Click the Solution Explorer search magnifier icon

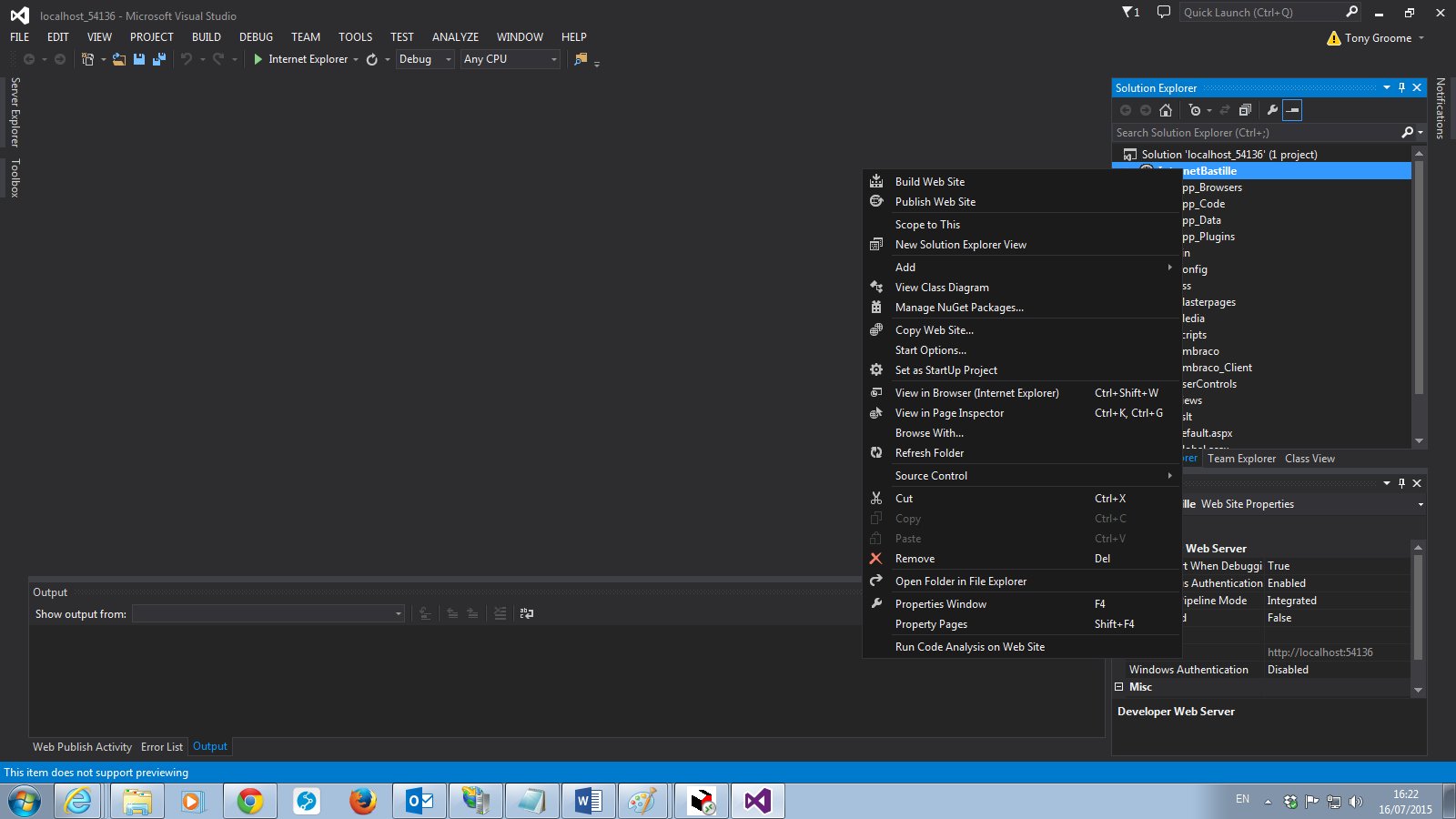[1408, 133]
